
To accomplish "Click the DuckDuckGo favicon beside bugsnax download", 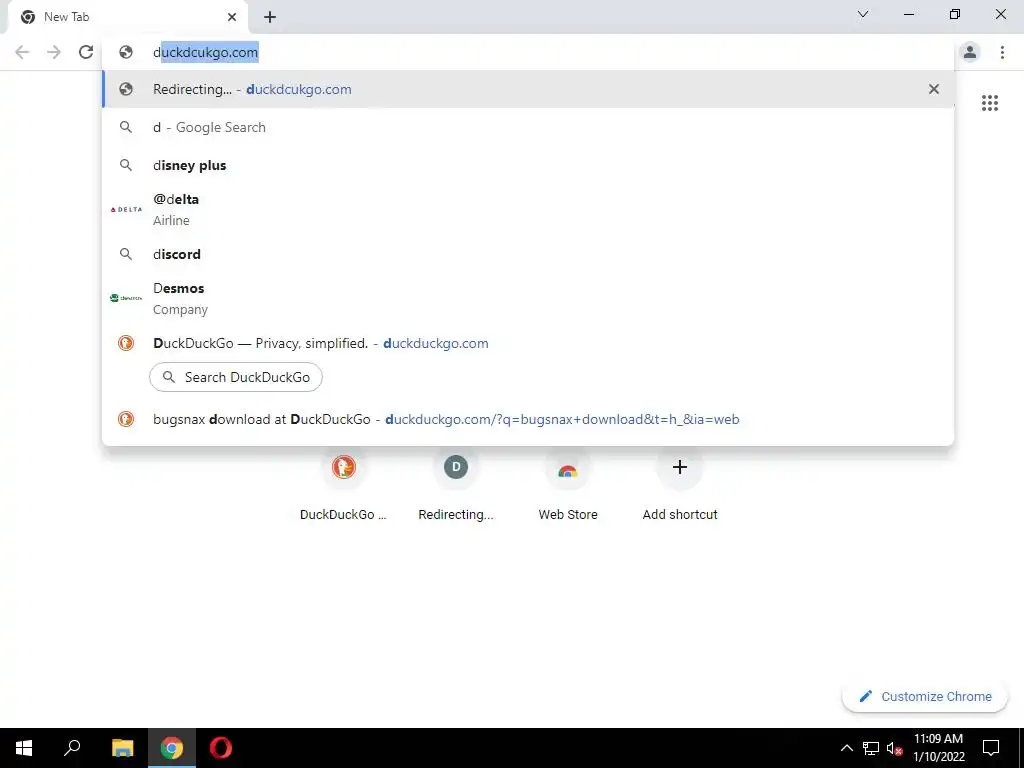I will click(126, 419).
